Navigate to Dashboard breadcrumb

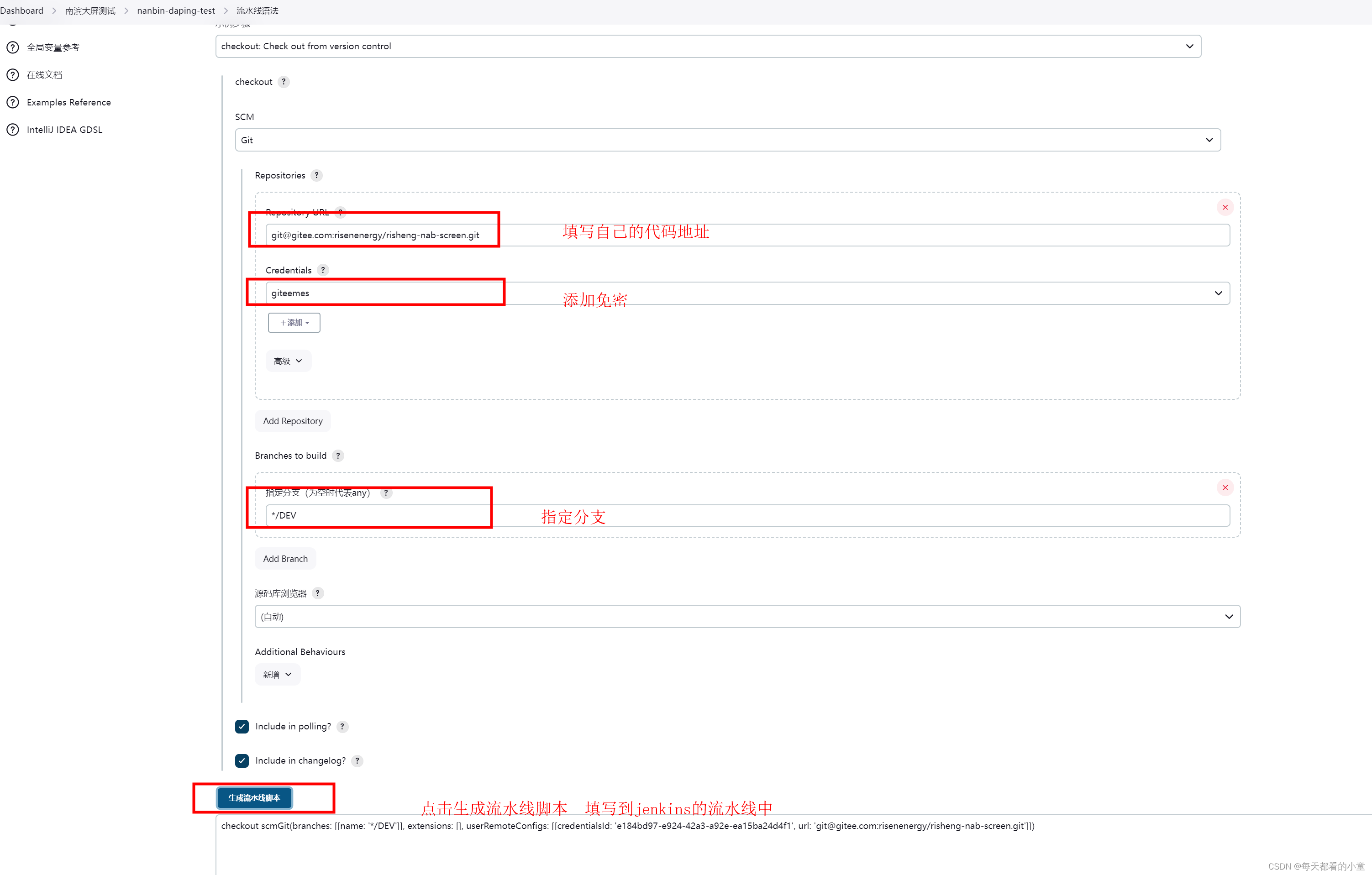pyautogui.click(x=21, y=10)
